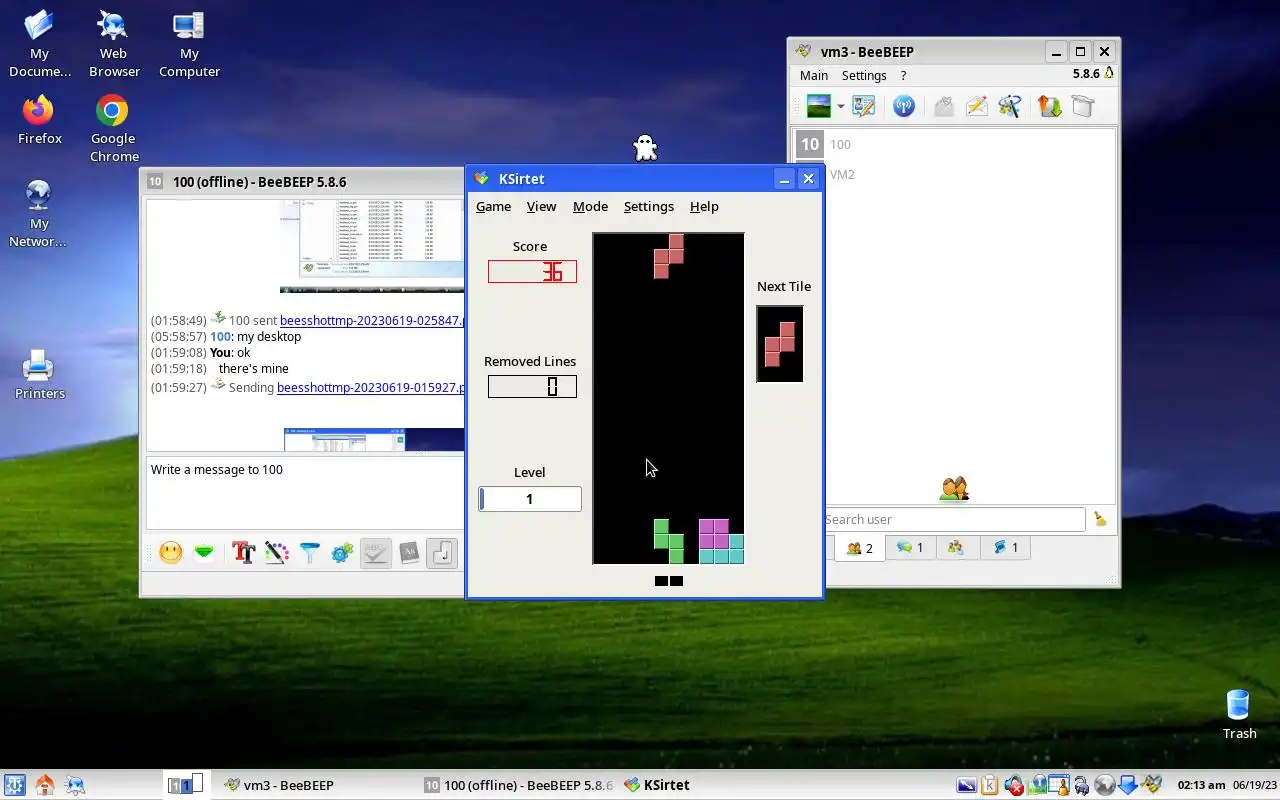Open the file transfer up-down arrows icon
This screenshot has width=1280, height=800.
tap(1049, 106)
